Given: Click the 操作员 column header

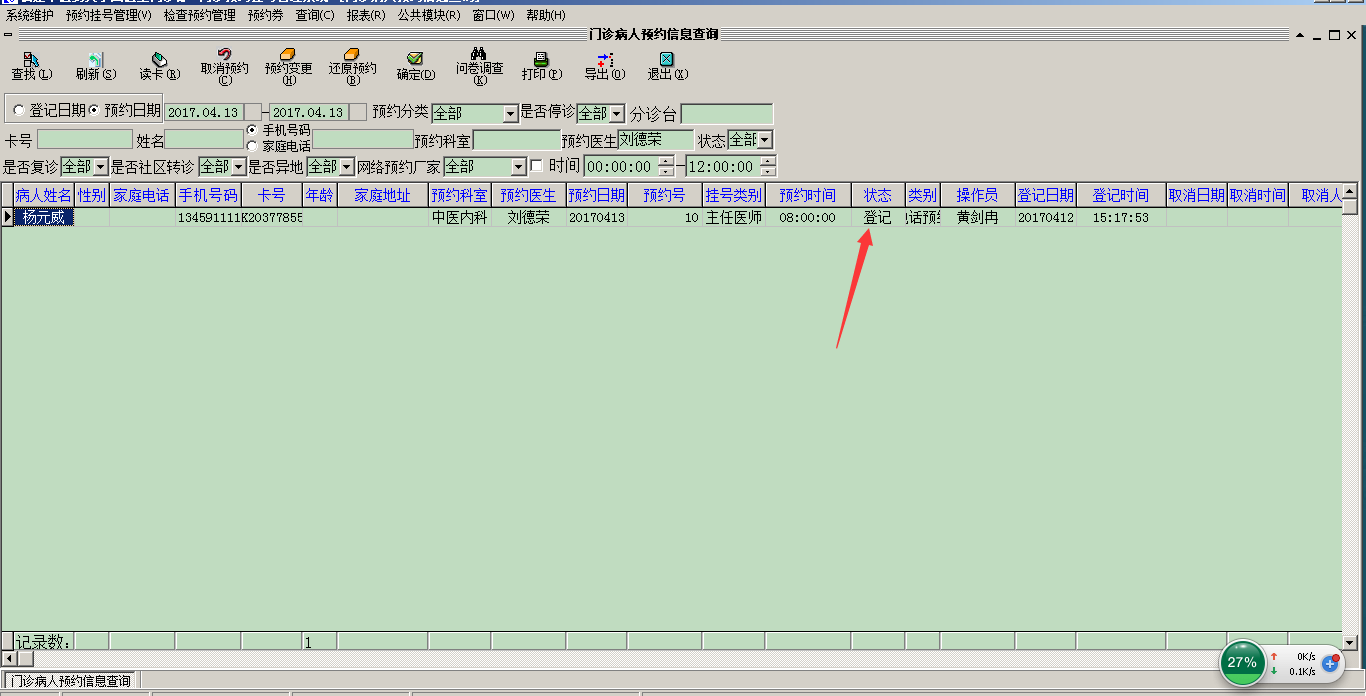Looking at the screenshot, I should click(977, 195).
